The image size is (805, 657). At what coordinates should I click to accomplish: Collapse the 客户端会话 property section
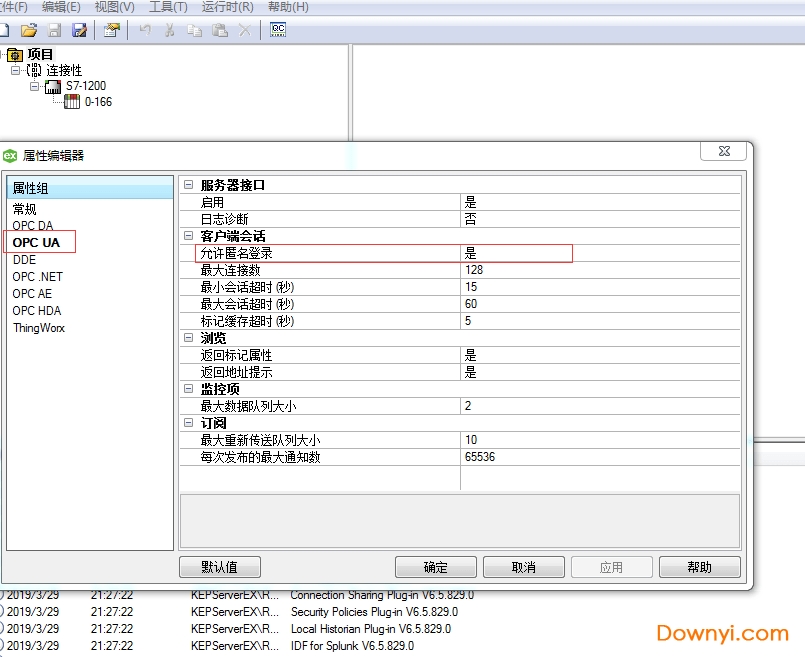coord(187,236)
